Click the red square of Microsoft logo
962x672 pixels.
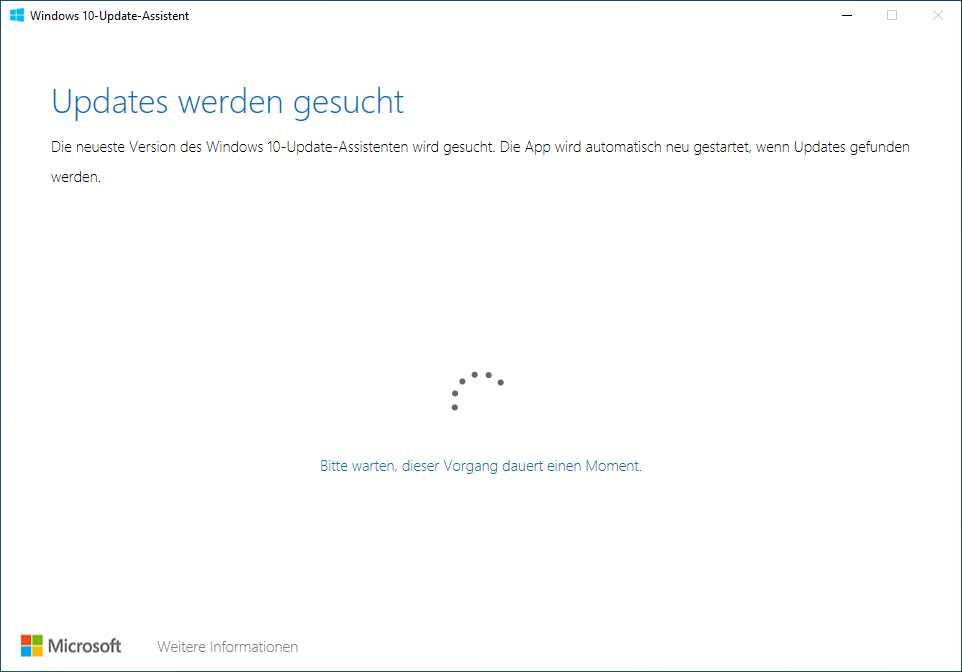pos(26,640)
